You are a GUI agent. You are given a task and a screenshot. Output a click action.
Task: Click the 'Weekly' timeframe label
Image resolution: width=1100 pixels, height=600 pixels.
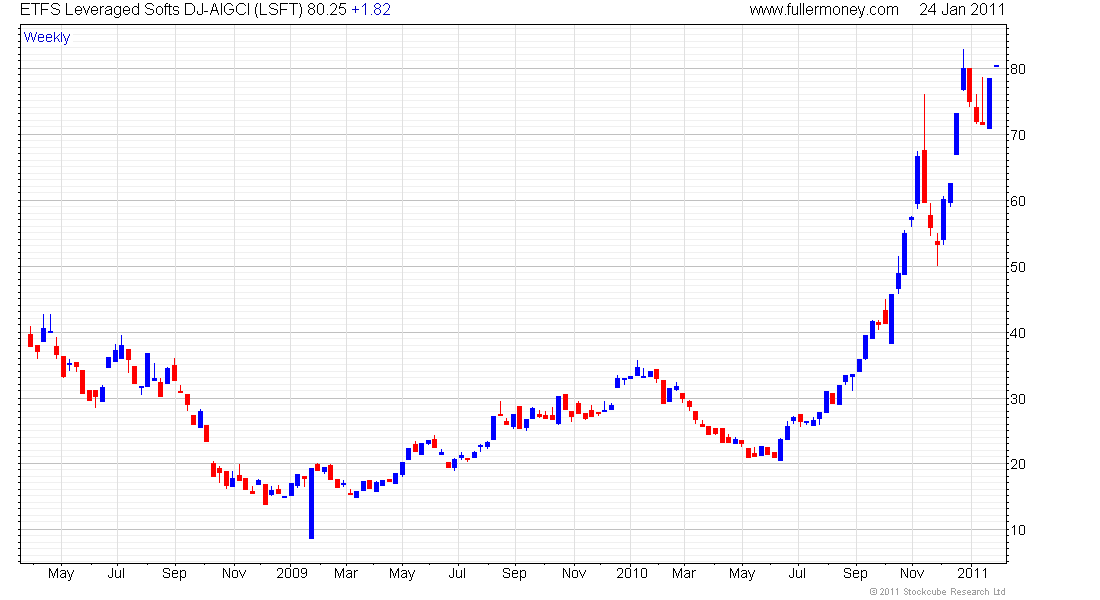tap(47, 37)
